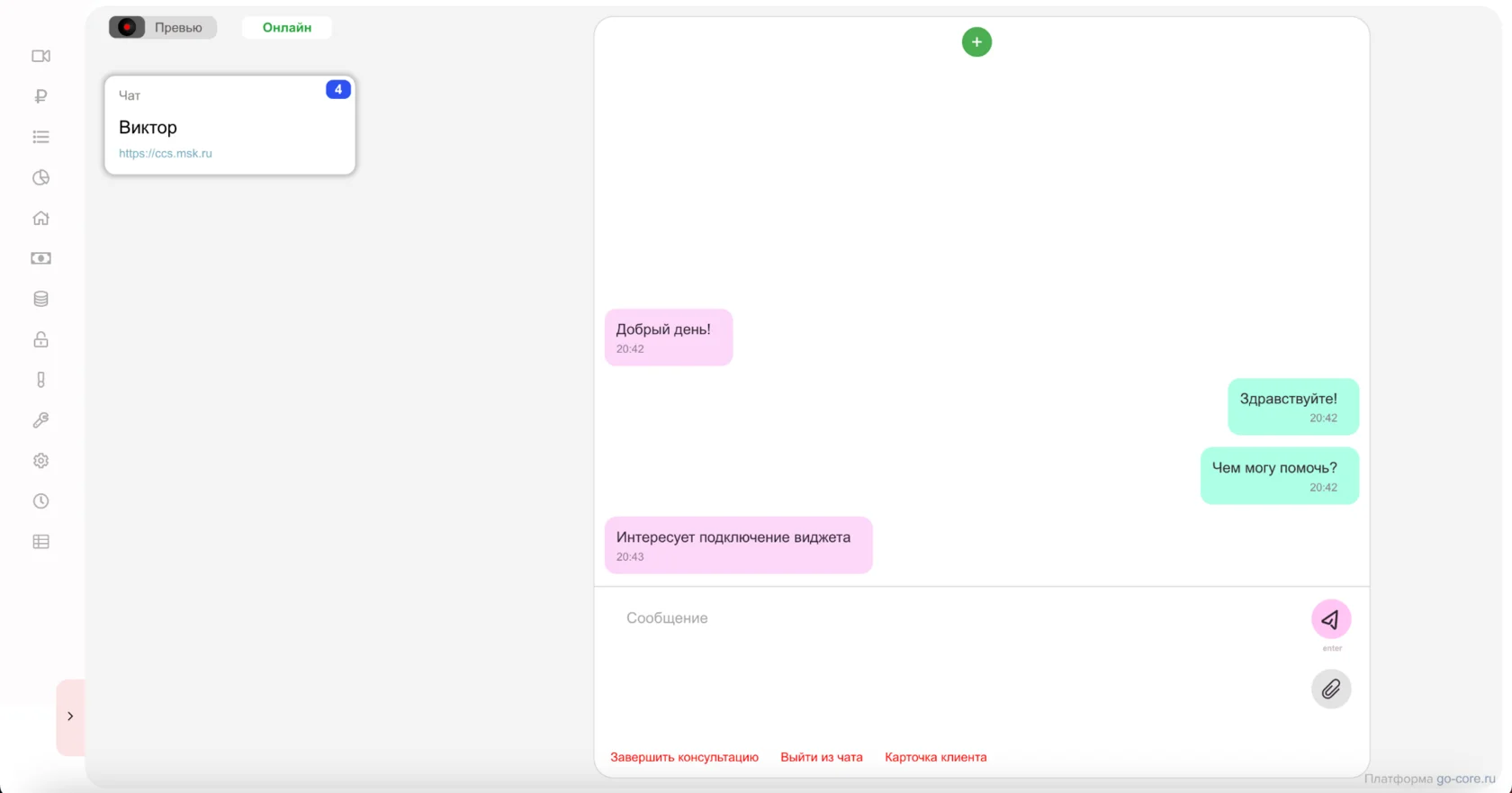
Task: Send message with paper plane button
Action: pos(1331,619)
